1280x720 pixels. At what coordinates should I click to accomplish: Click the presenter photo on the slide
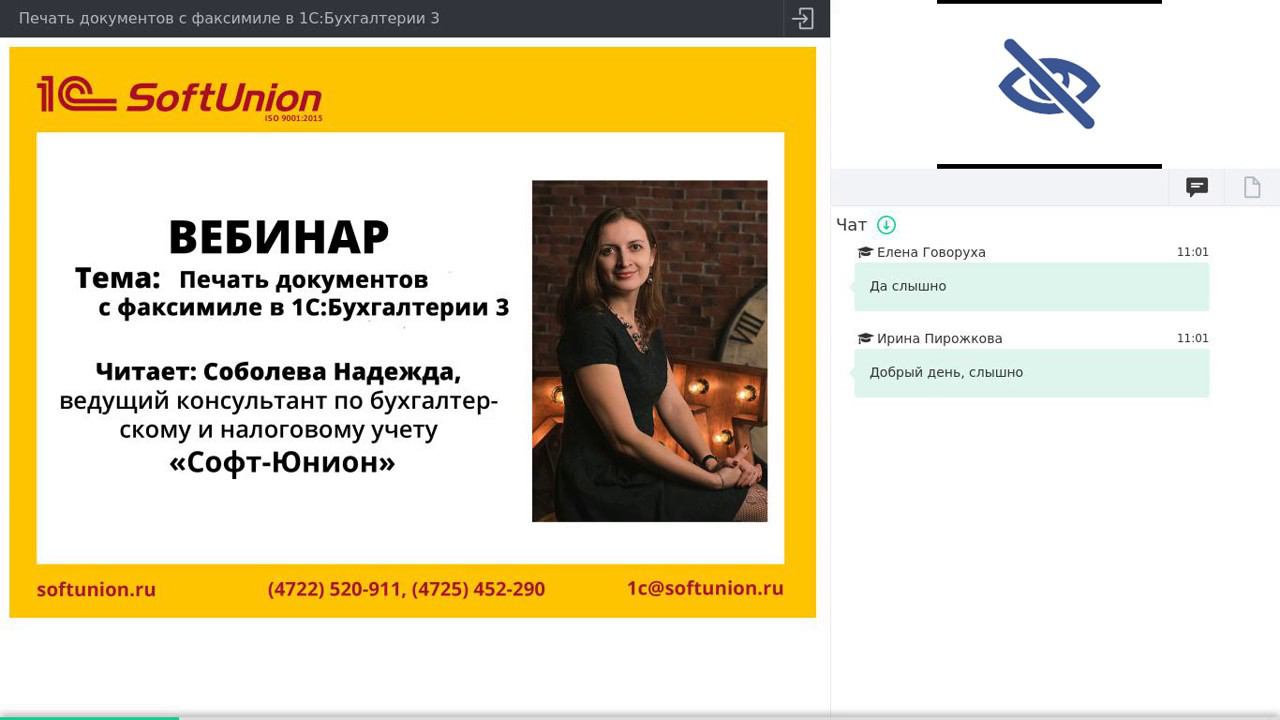(x=650, y=351)
